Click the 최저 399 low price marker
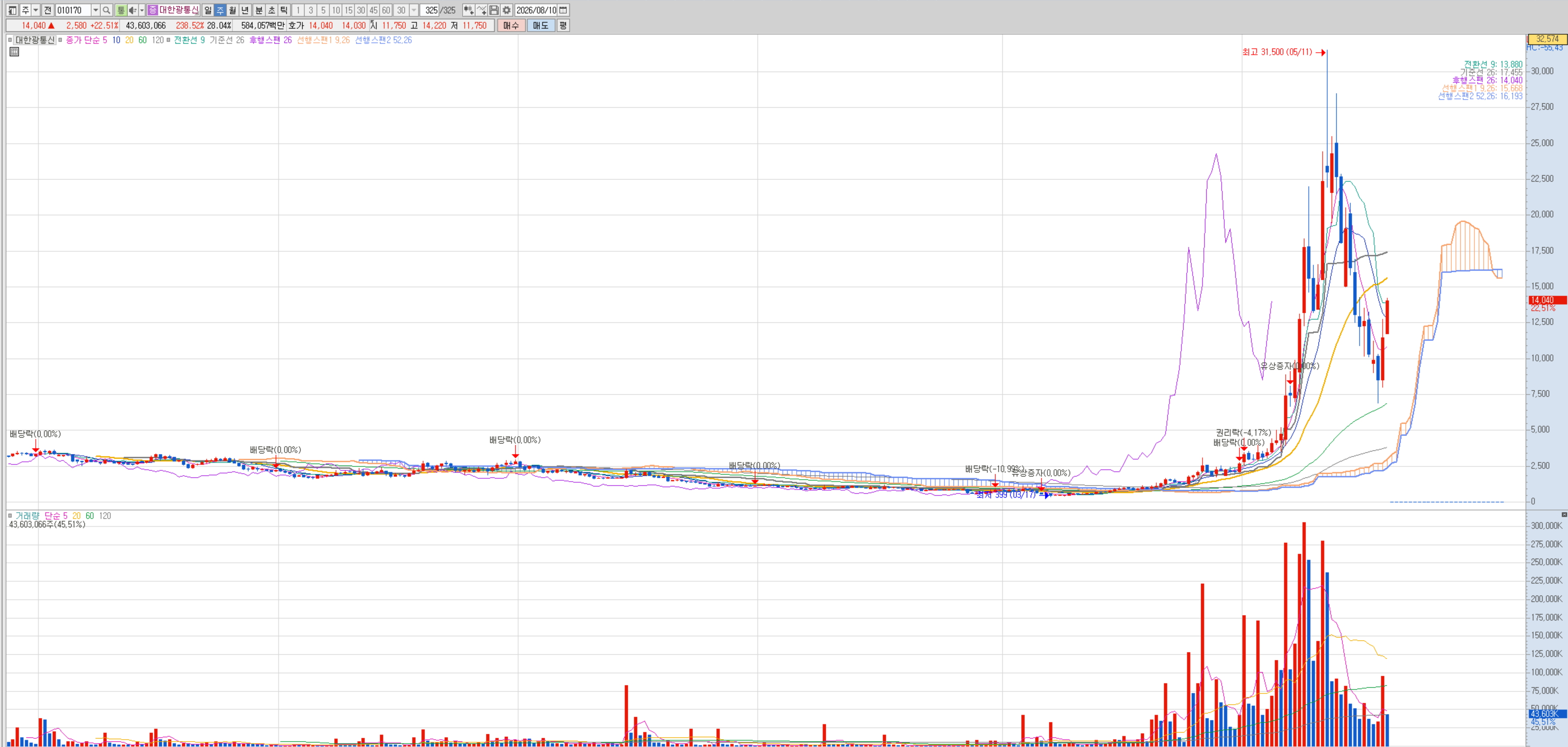 pyautogui.click(x=1013, y=495)
